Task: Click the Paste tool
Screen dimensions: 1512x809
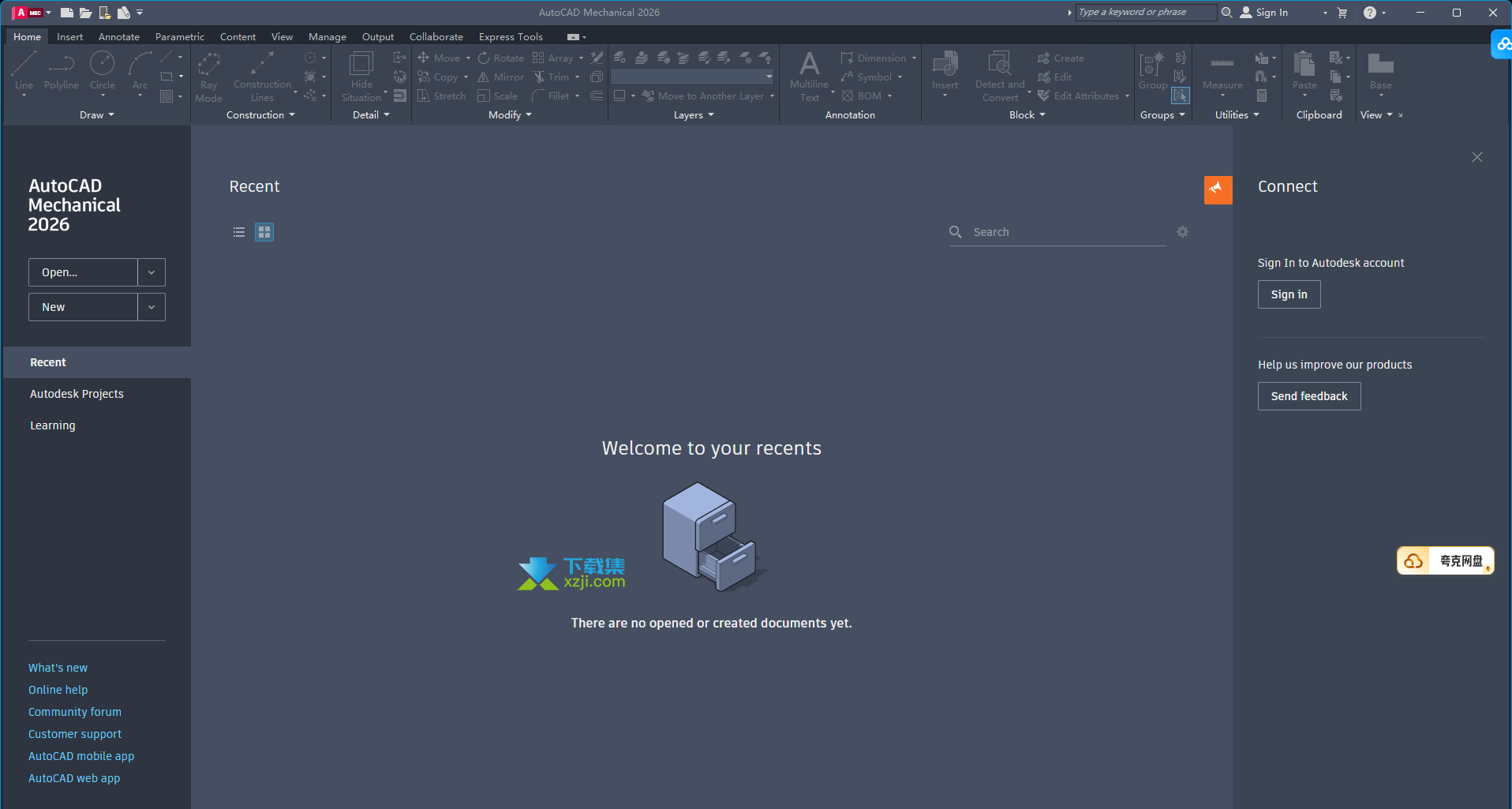Action: (1304, 73)
